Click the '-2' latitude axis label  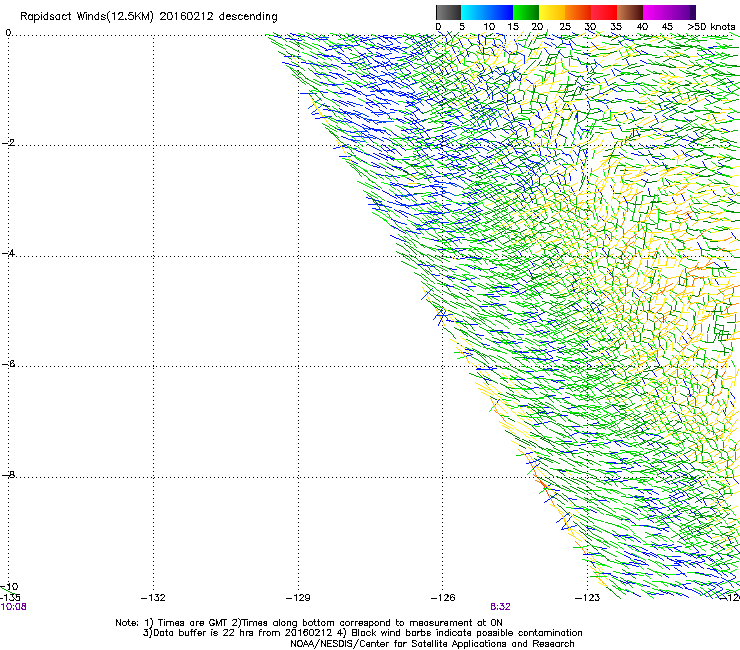click(x=8, y=143)
